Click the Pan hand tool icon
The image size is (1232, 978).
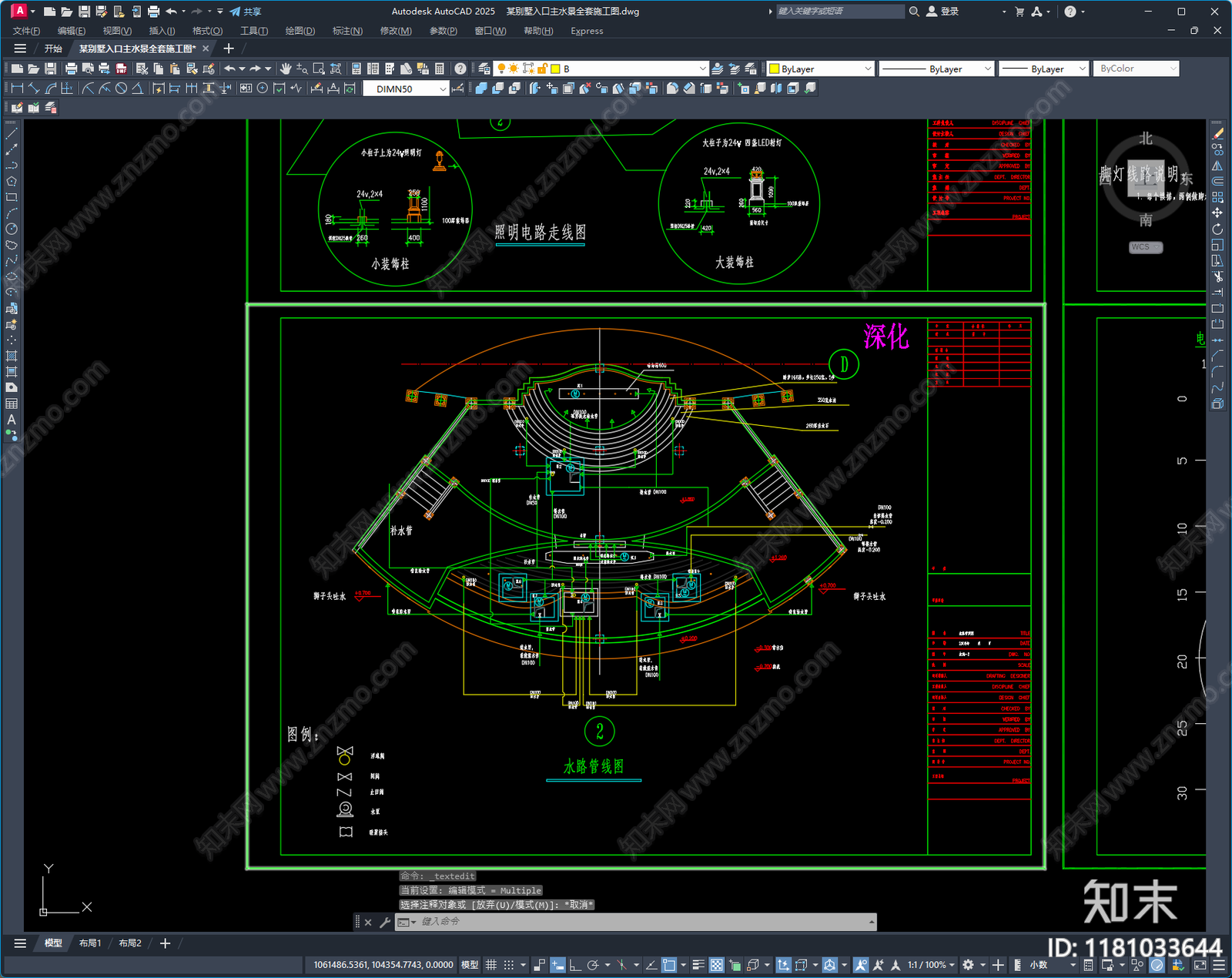pos(286,69)
